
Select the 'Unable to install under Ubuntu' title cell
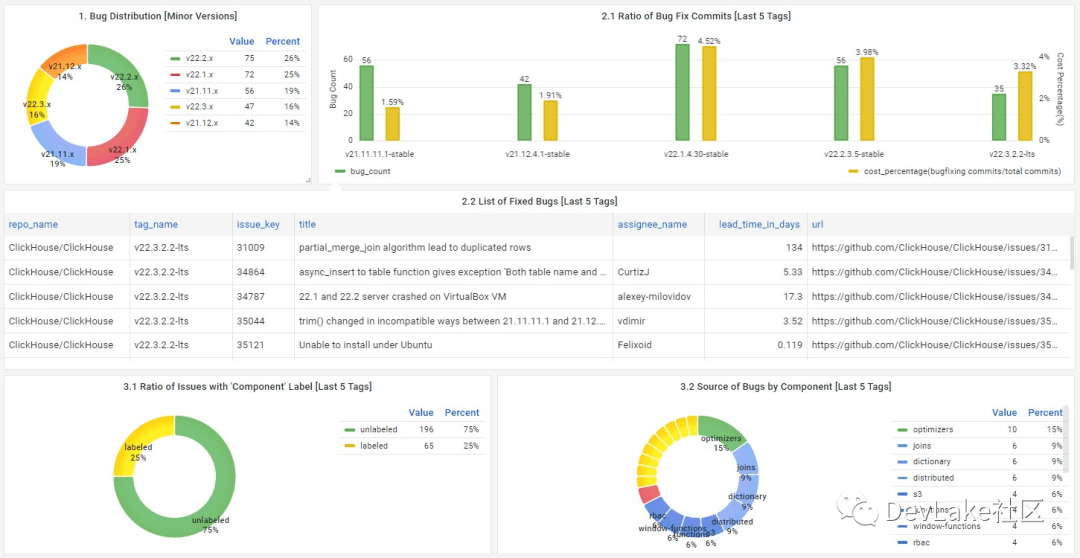[x=365, y=345]
